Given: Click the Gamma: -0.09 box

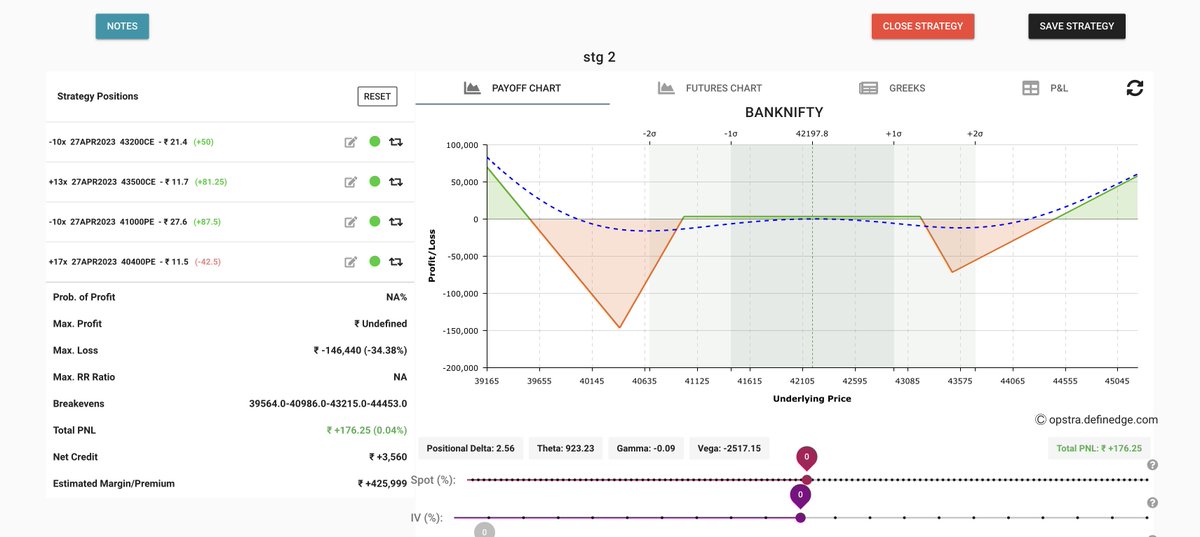Looking at the screenshot, I should (648, 448).
